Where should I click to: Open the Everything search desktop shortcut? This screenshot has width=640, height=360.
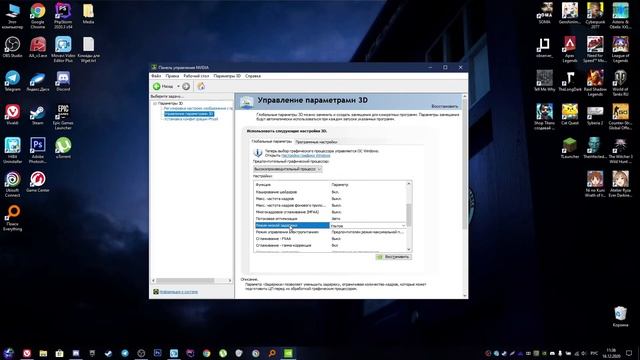pos(12,218)
